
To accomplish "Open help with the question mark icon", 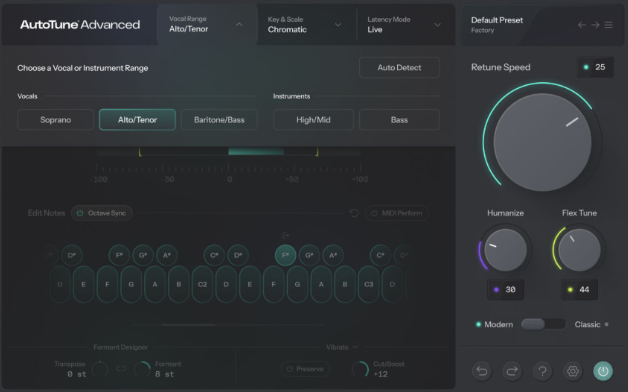I will [x=542, y=371].
